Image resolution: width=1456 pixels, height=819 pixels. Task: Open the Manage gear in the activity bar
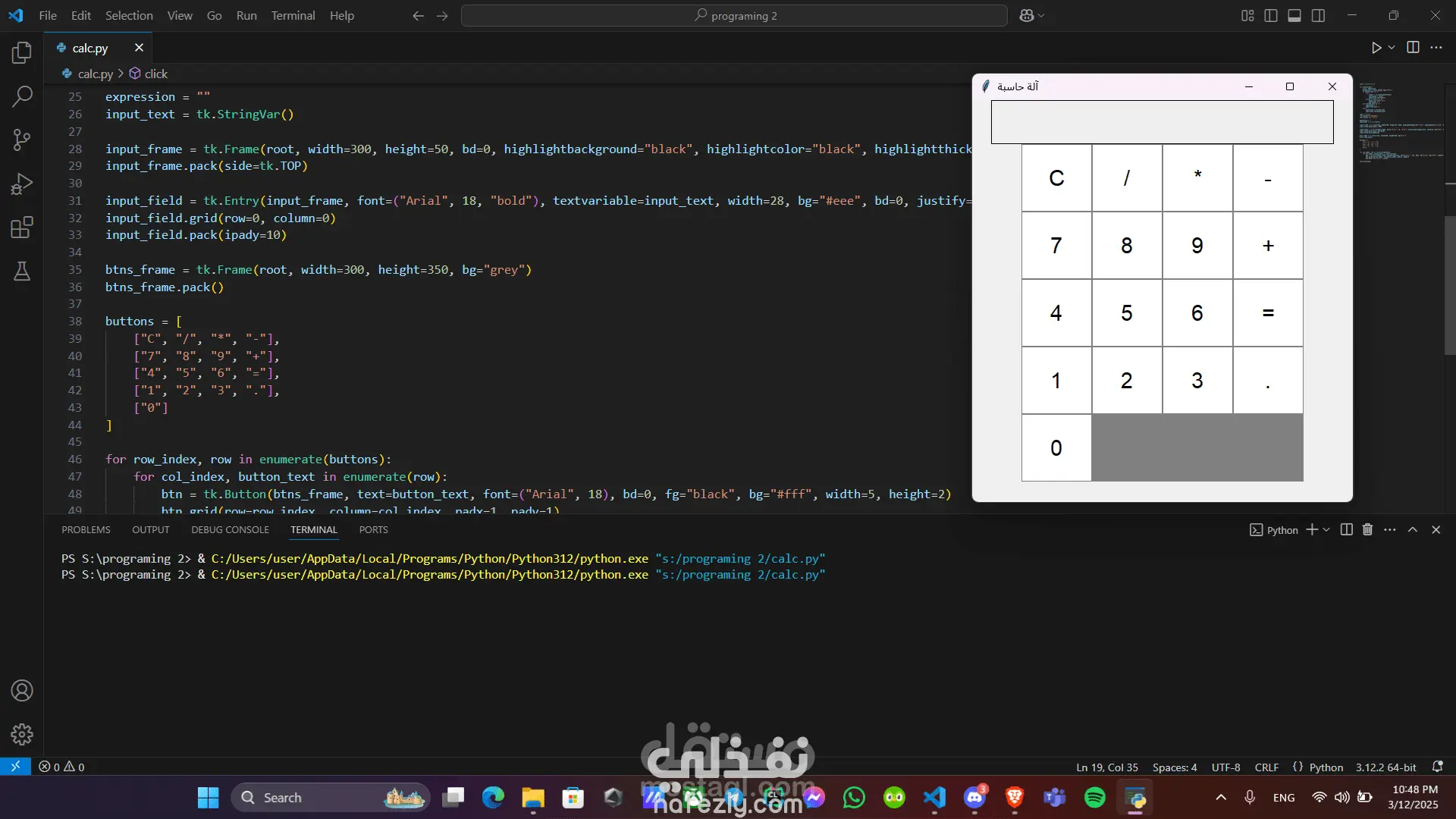[22, 734]
